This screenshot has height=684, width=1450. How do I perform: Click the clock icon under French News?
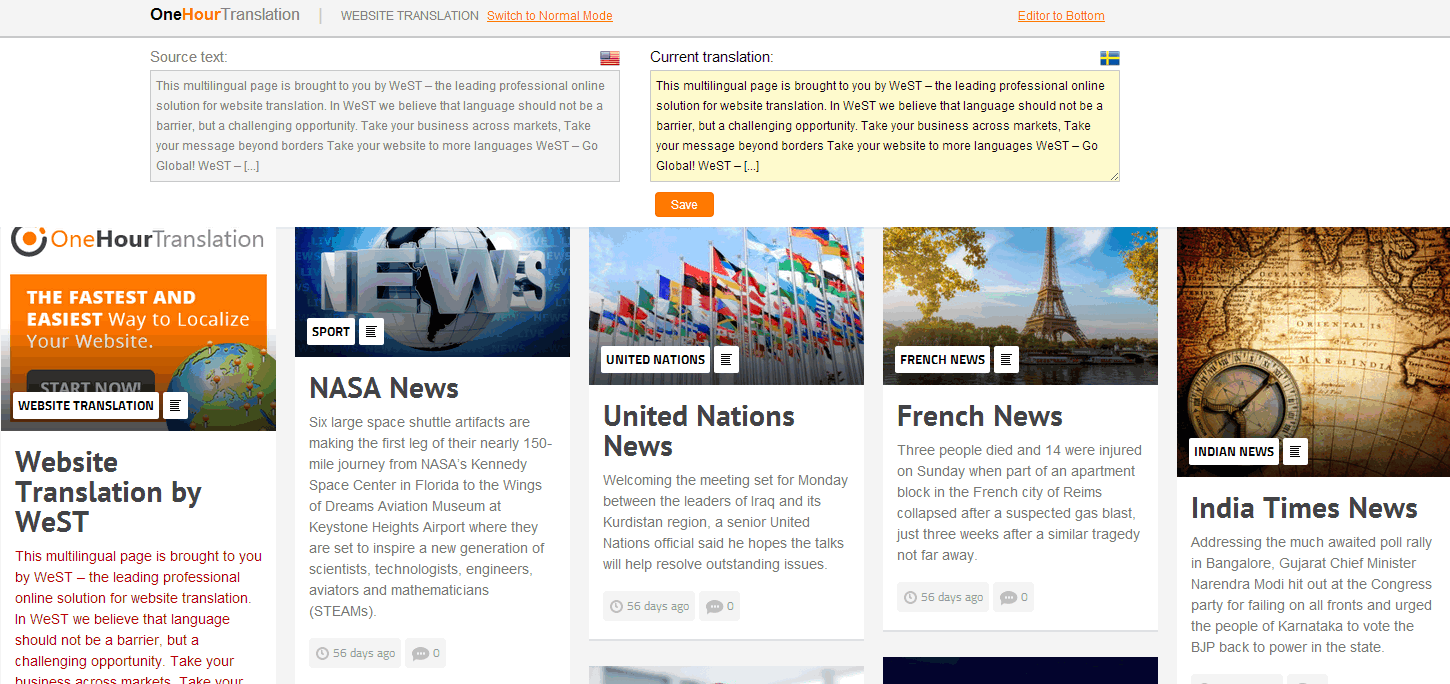point(910,598)
